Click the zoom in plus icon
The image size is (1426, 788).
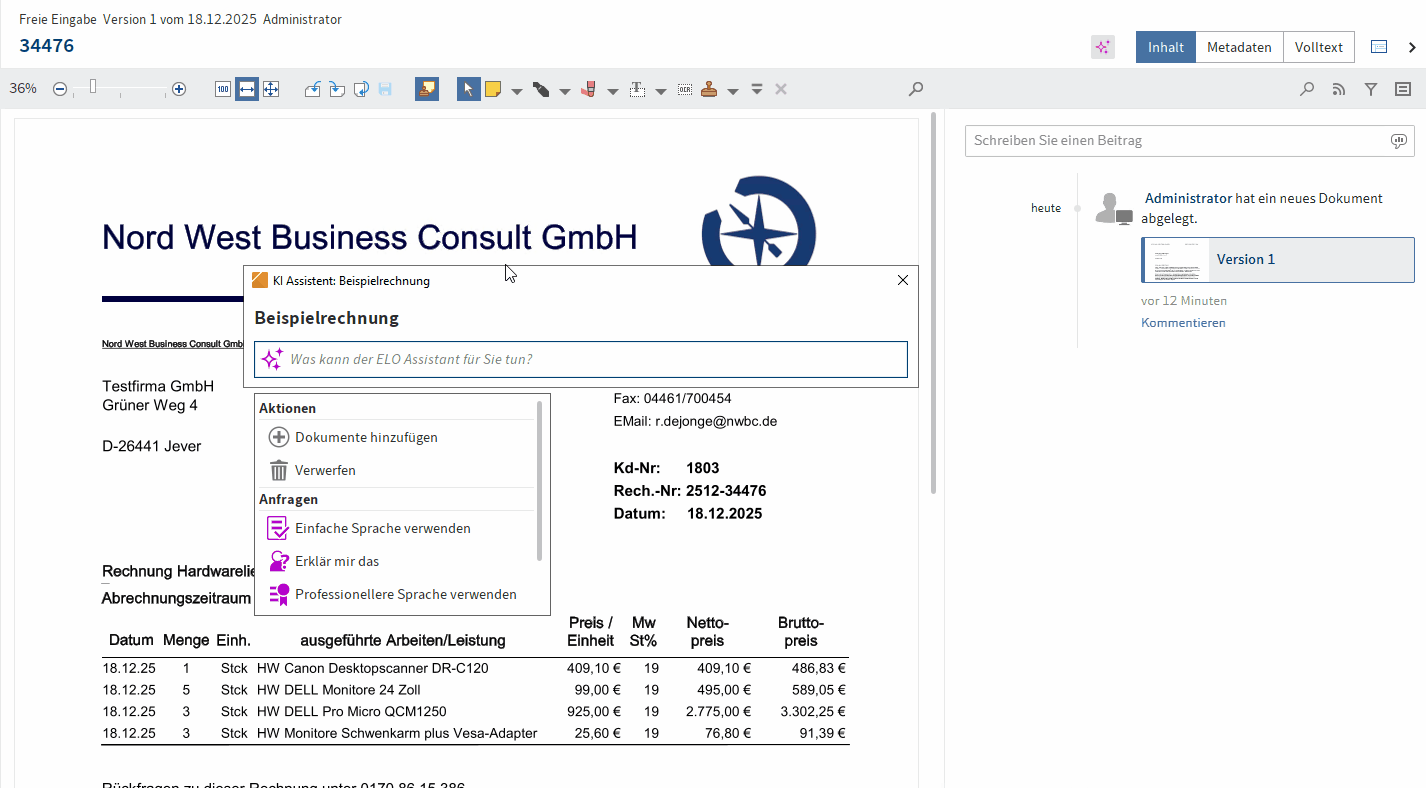tap(179, 89)
